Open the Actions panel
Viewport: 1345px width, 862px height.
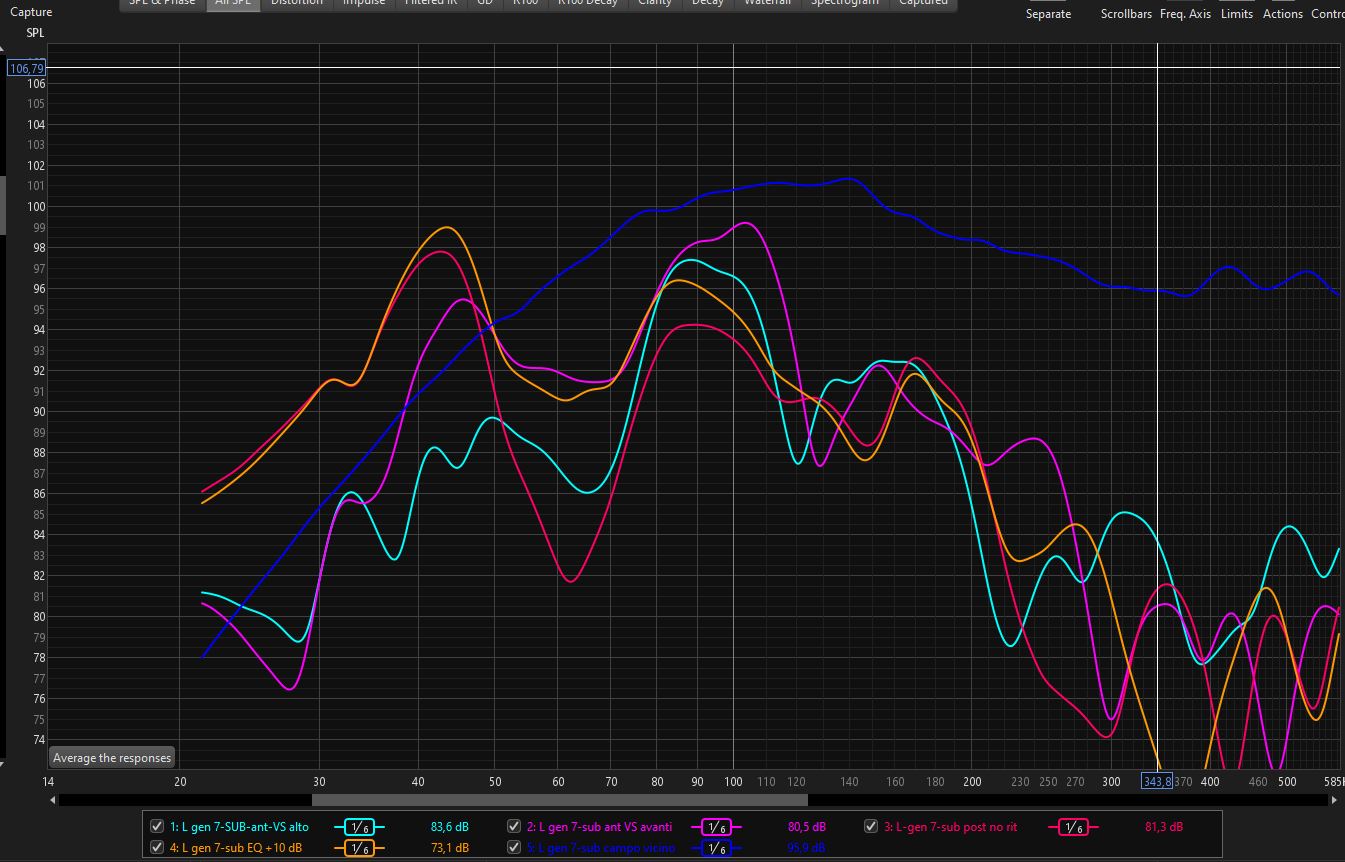click(x=1283, y=14)
